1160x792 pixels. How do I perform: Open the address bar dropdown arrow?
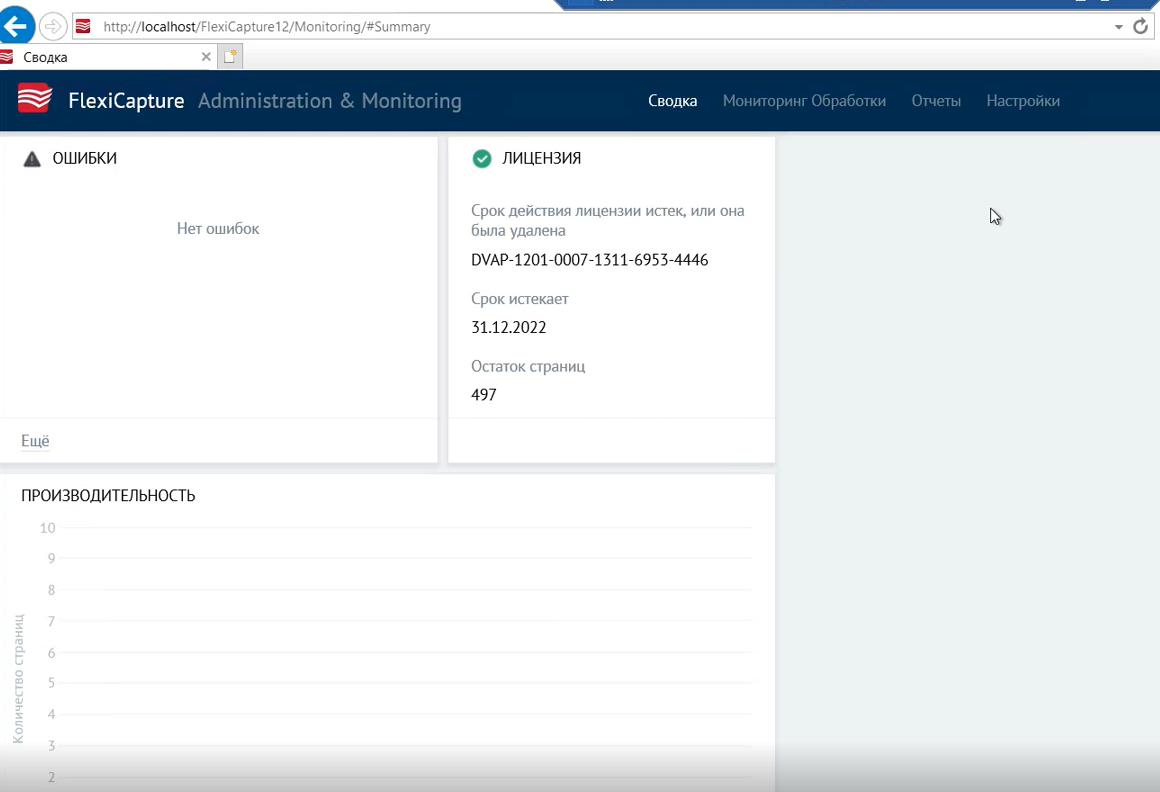[1119, 27]
